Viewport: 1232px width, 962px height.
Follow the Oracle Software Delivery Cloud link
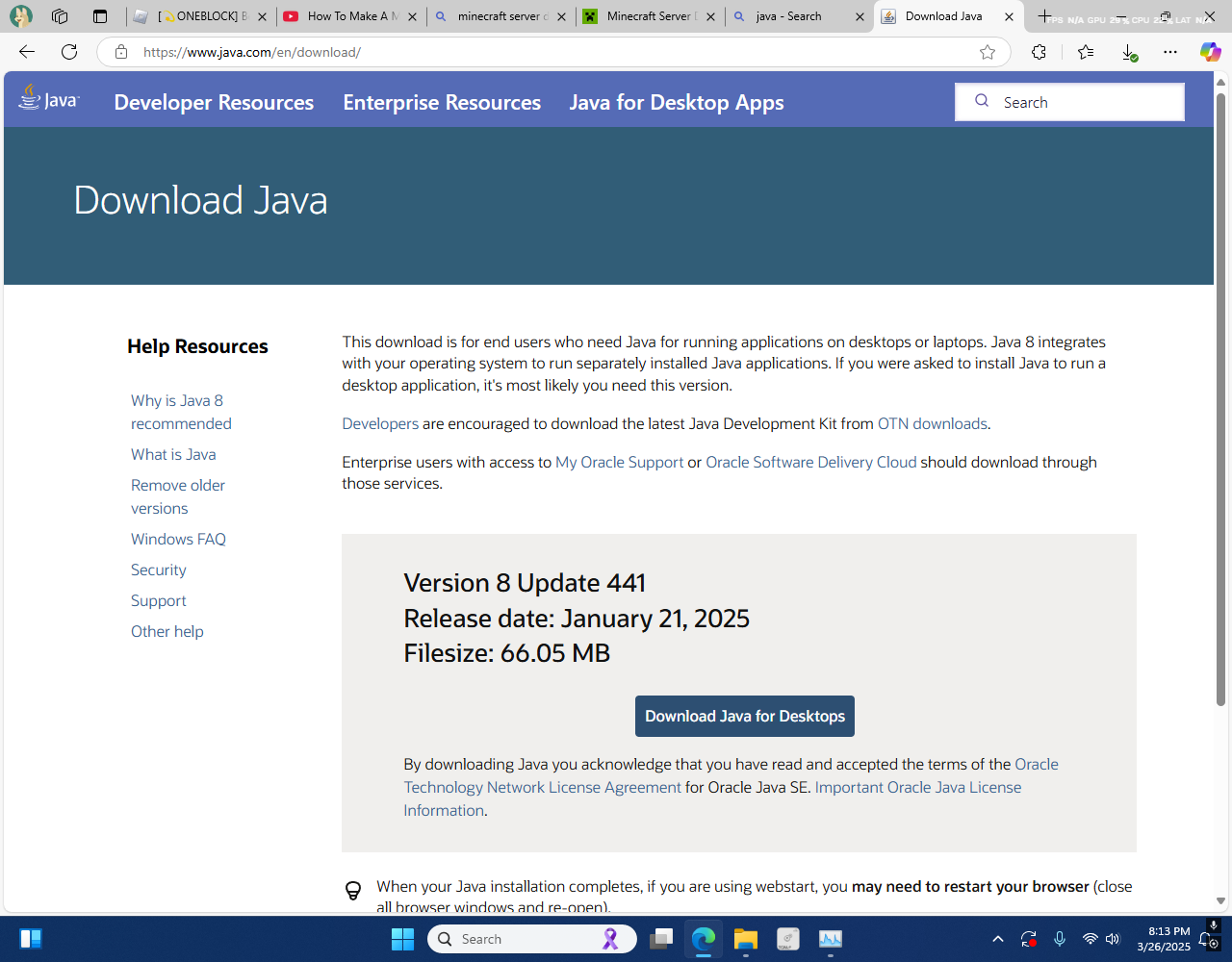[x=811, y=462]
